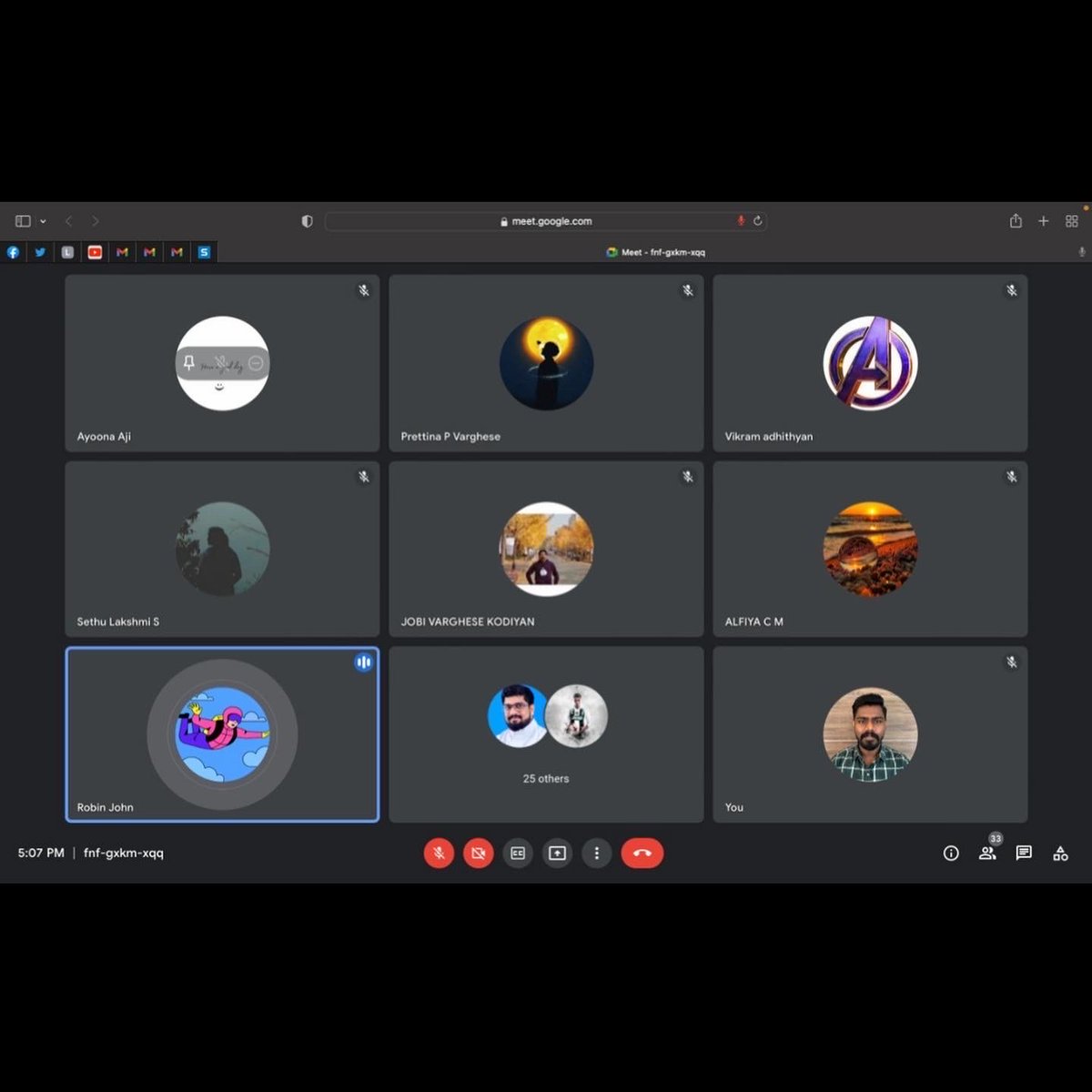This screenshot has width=1092, height=1092.
Task: Open a new tab with the plus icon
Action: pos(1044,221)
